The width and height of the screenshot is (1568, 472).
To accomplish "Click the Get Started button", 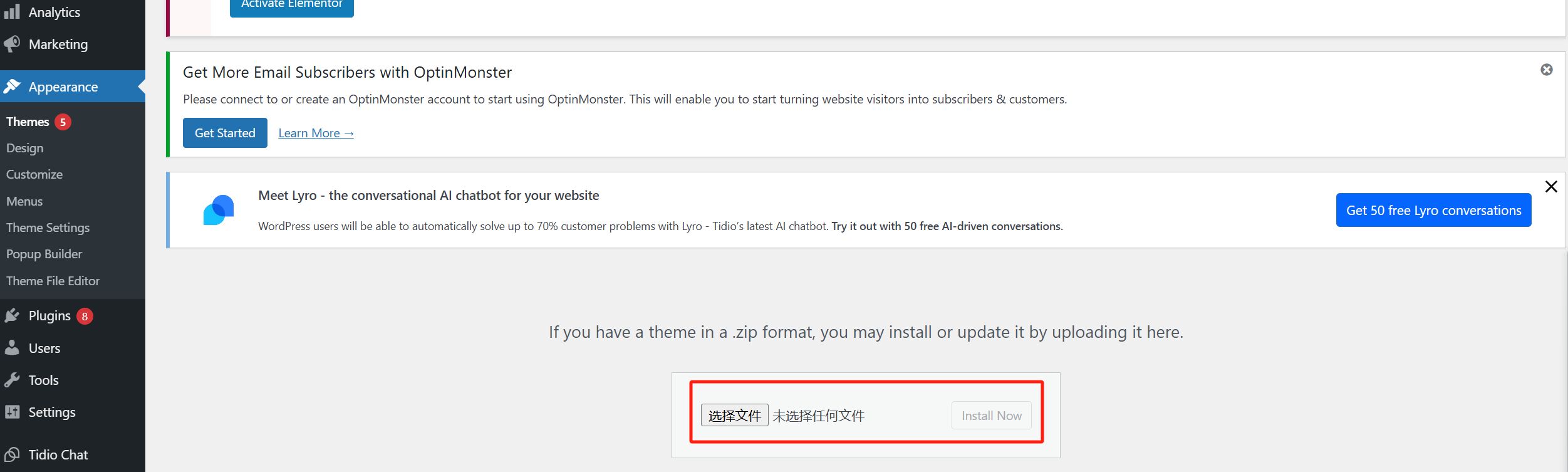I will point(225,133).
